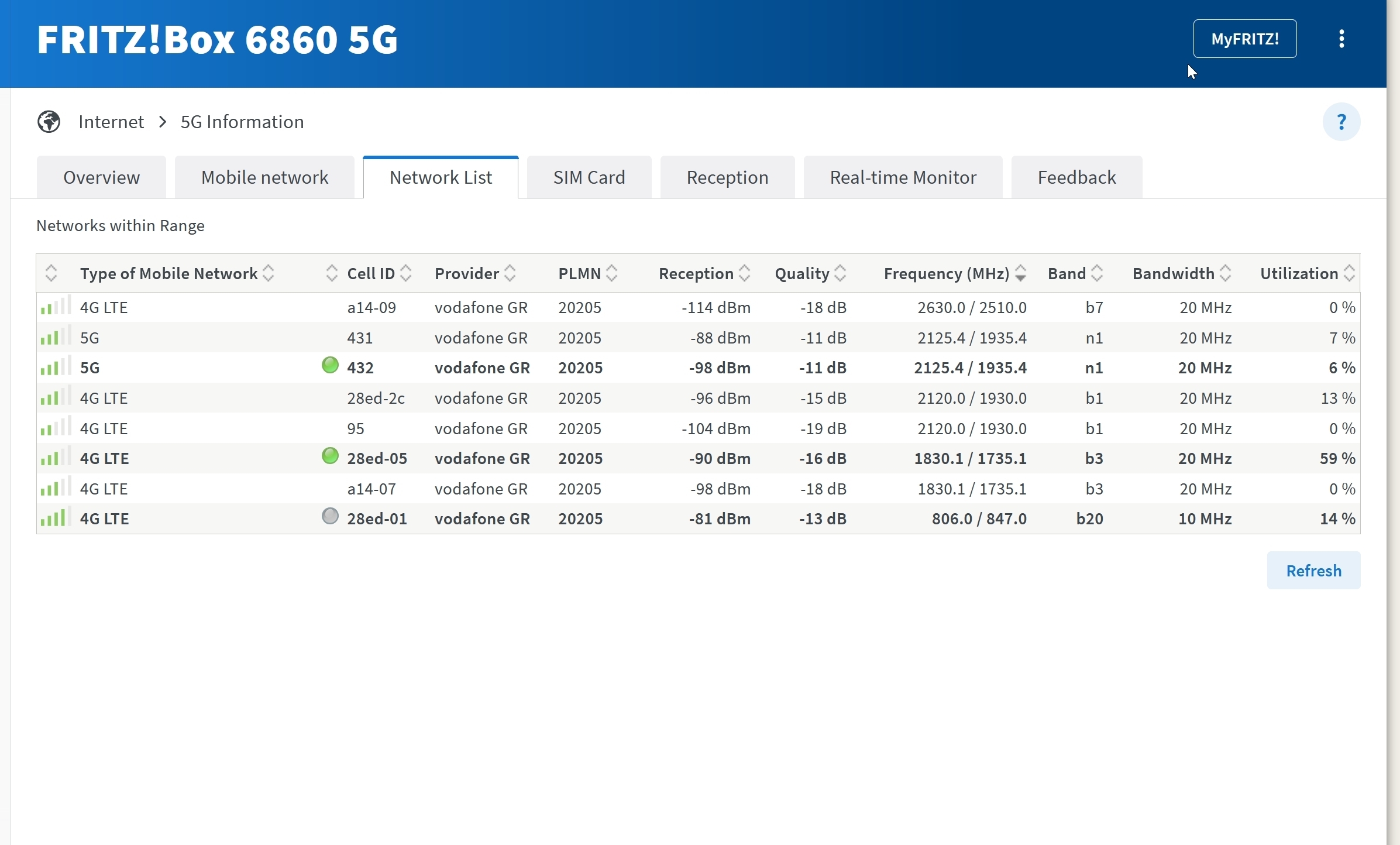Screen dimensions: 1400x845
Task: Click the signal bars icon in the cell 95 row
Action: (56, 427)
